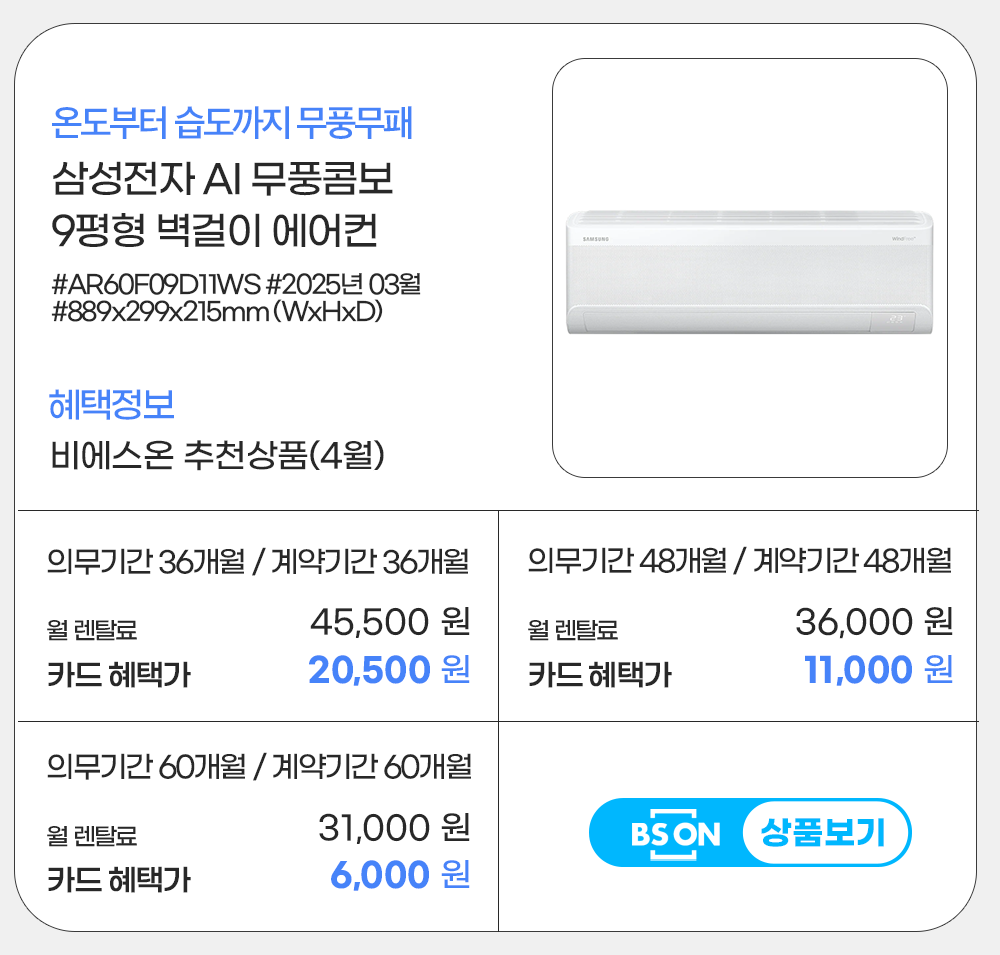Screen dimensions: 1000x955
Task: Choose the 60개월 contract plan header
Action: coord(259,768)
